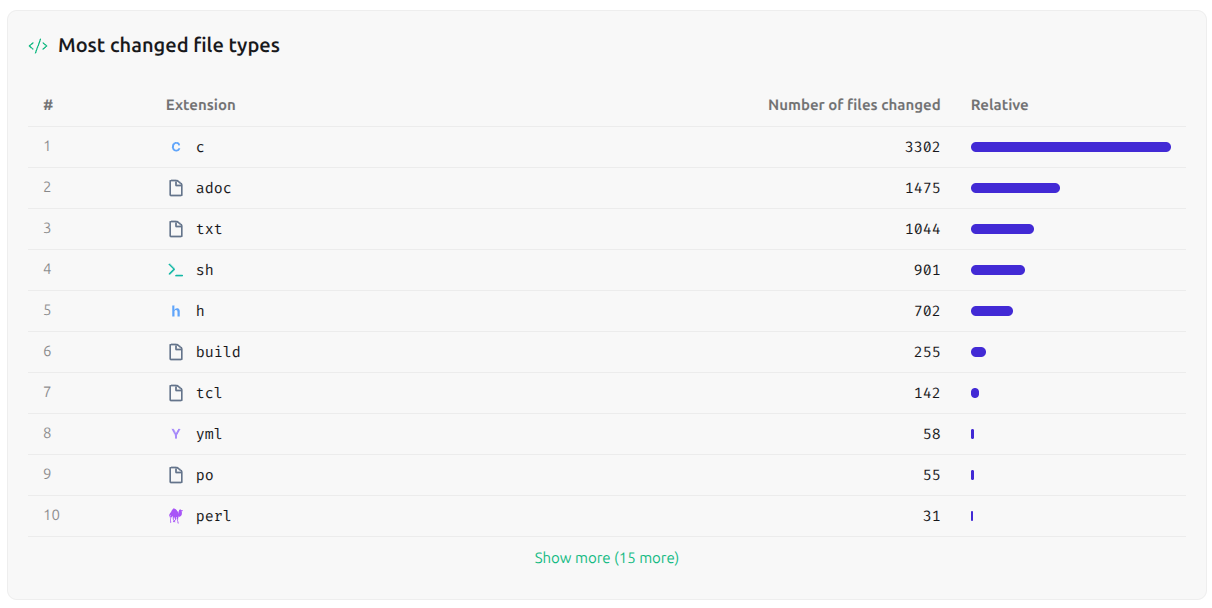Click the Relative column header
1212x608 pixels.
pyautogui.click(x=999, y=104)
